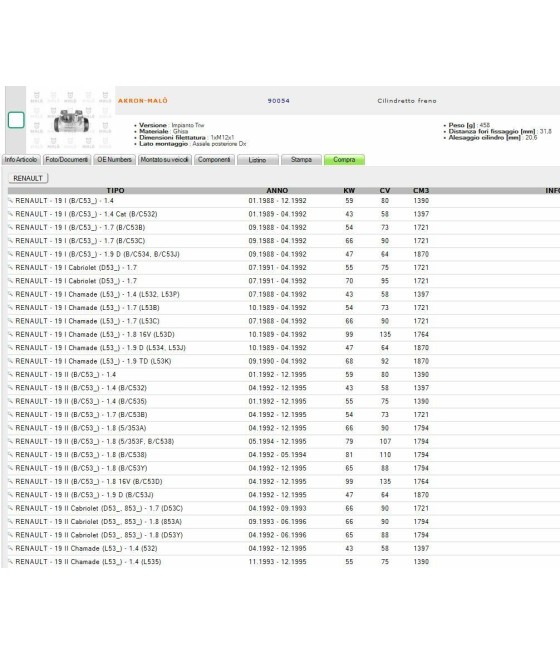Tick the checkbox beside the product image
The image size is (560, 655).
pos(16,120)
